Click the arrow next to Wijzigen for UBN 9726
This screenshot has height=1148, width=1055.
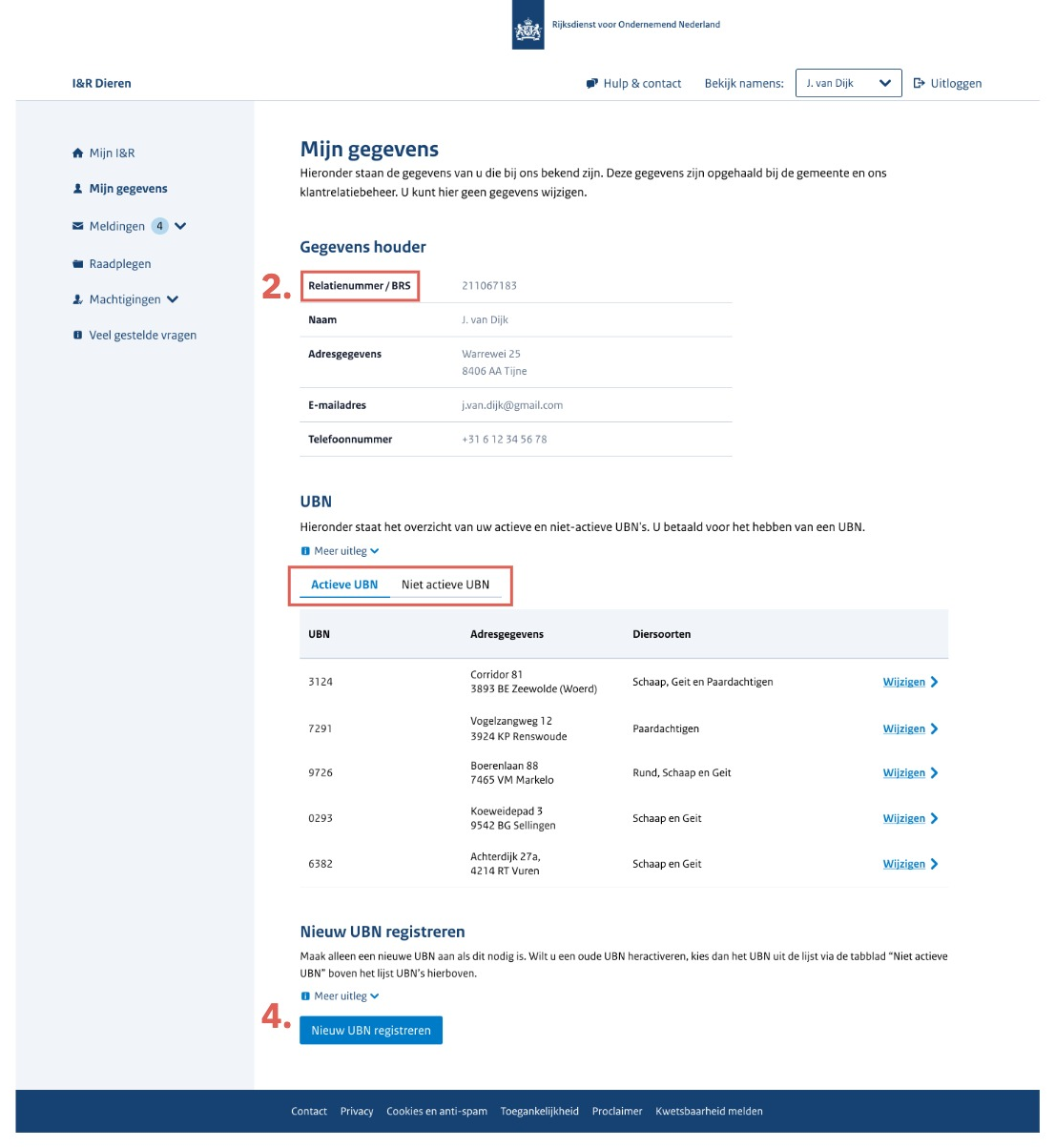click(x=935, y=773)
